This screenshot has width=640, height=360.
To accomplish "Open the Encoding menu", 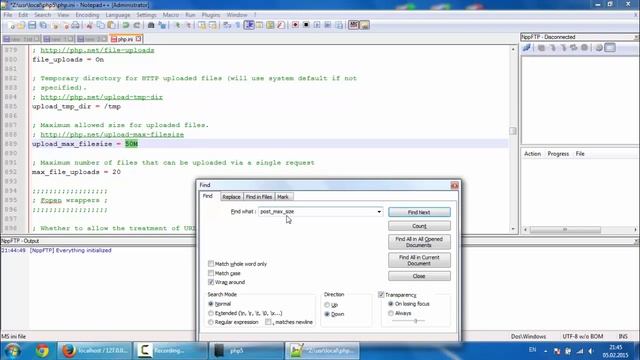I will (x=87, y=15).
